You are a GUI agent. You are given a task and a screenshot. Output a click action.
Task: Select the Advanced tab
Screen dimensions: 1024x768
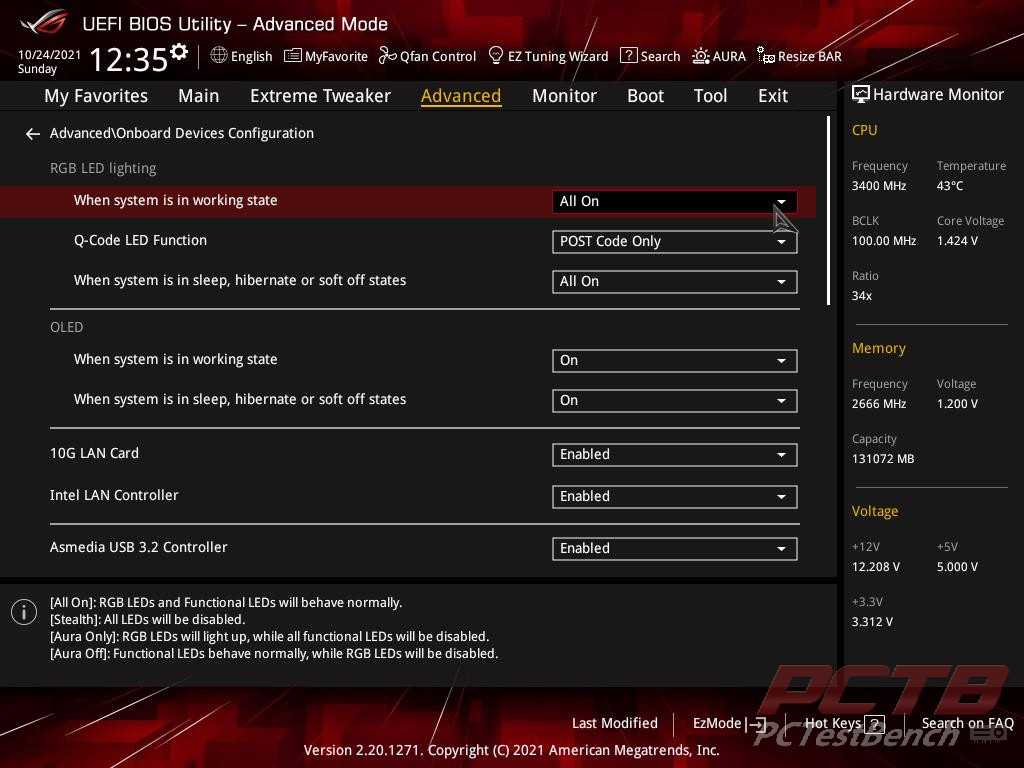(x=461, y=96)
